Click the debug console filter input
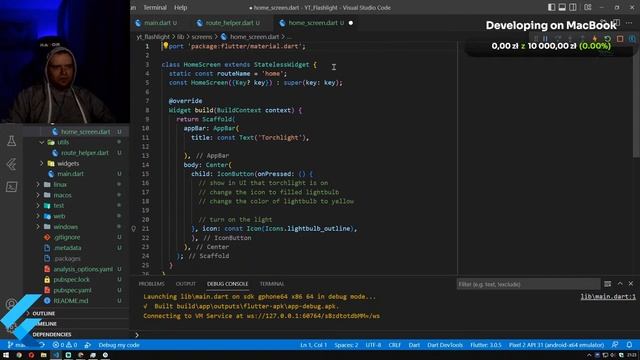This screenshot has width=640, height=360. click(528, 284)
